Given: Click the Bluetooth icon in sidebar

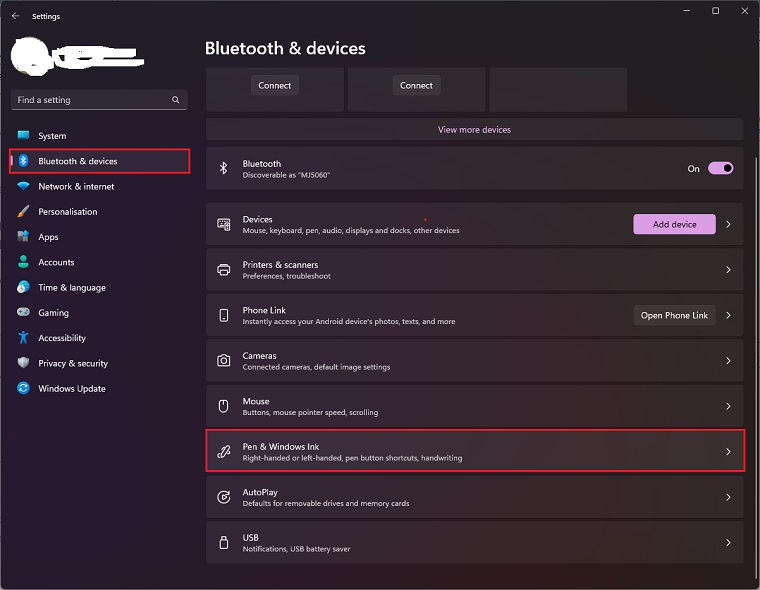Looking at the screenshot, I should (23, 161).
